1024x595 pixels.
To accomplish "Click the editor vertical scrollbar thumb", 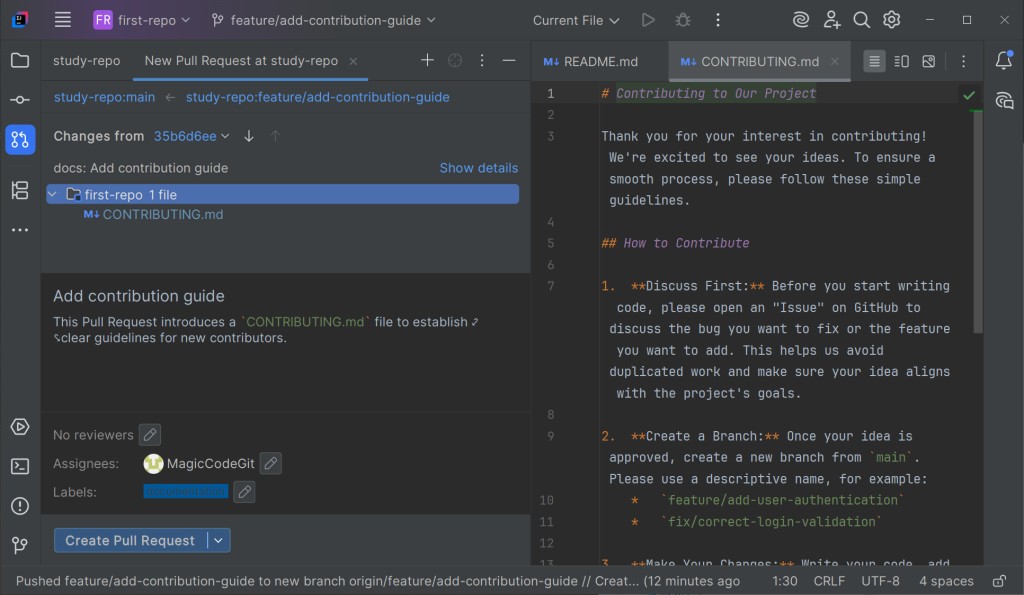I will (x=978, y=222).
